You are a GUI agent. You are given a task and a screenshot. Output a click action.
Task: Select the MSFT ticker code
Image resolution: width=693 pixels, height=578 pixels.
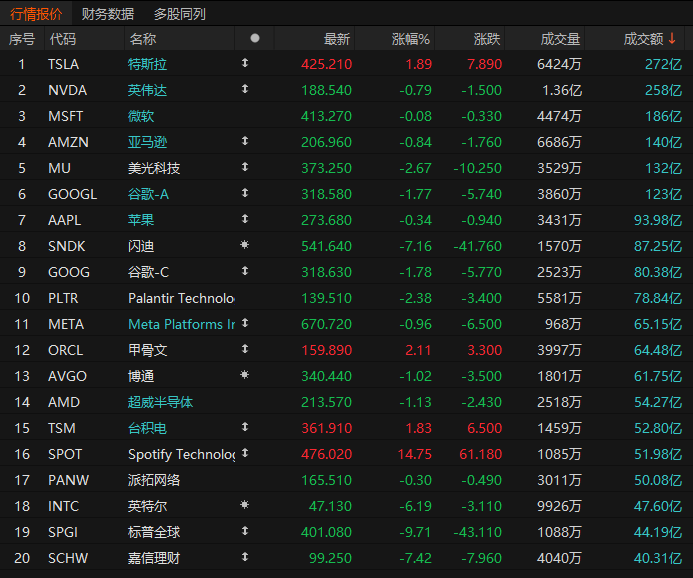[x=65, y=116]
